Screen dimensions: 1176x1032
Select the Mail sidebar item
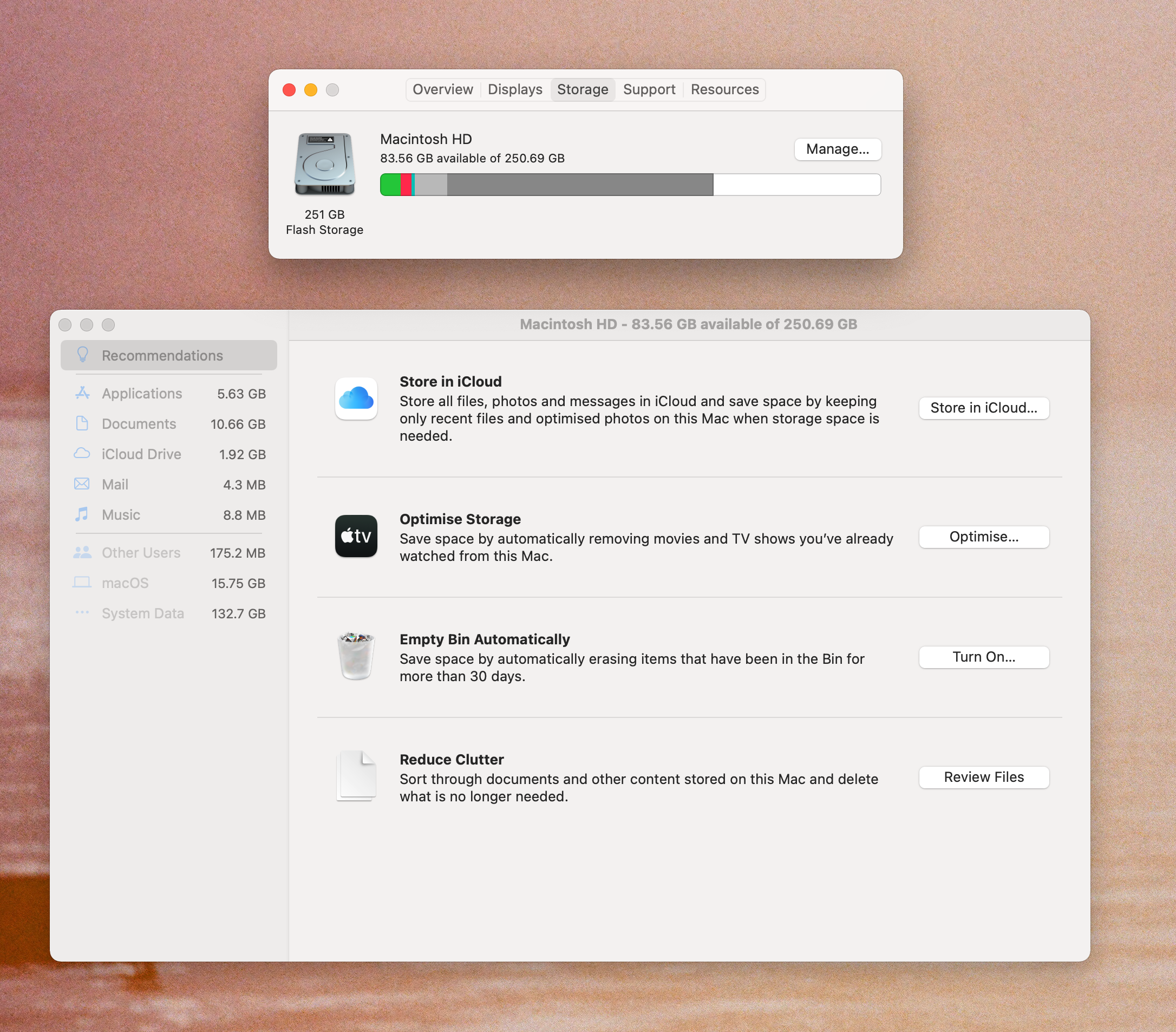(x=115, y=485)
